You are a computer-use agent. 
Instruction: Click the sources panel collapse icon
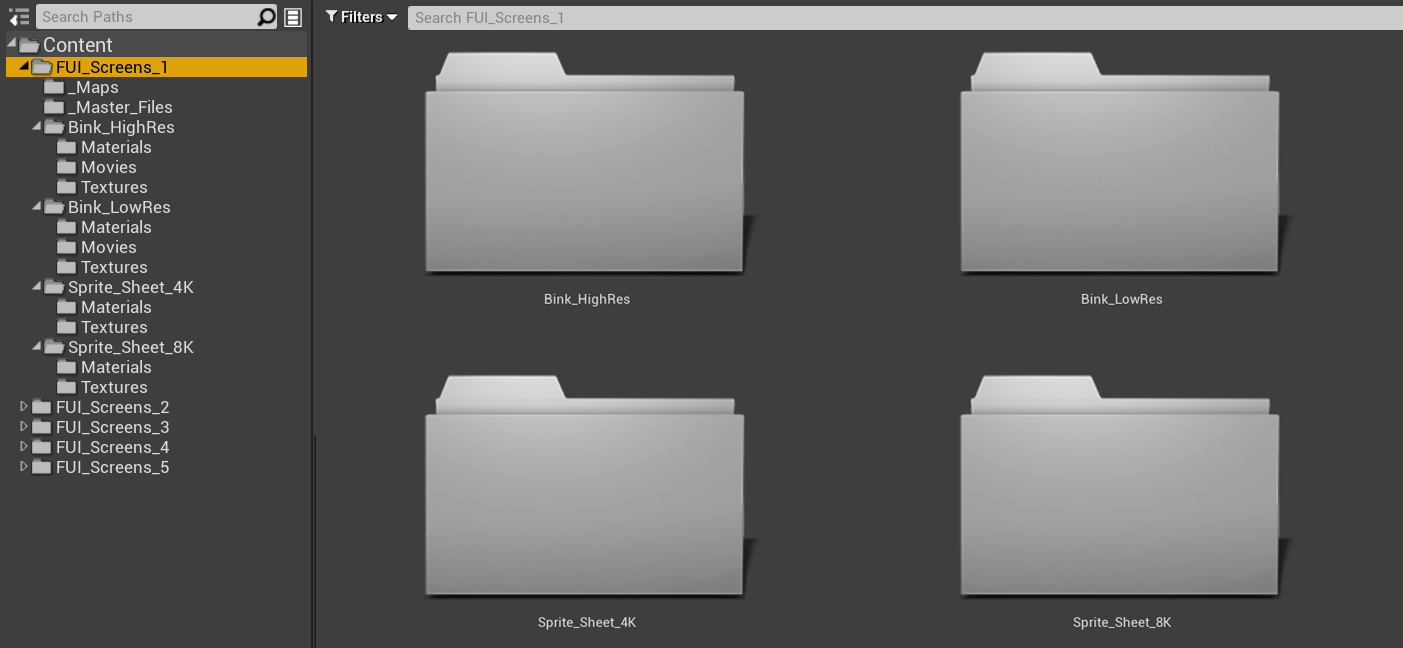tap(18, 17)
